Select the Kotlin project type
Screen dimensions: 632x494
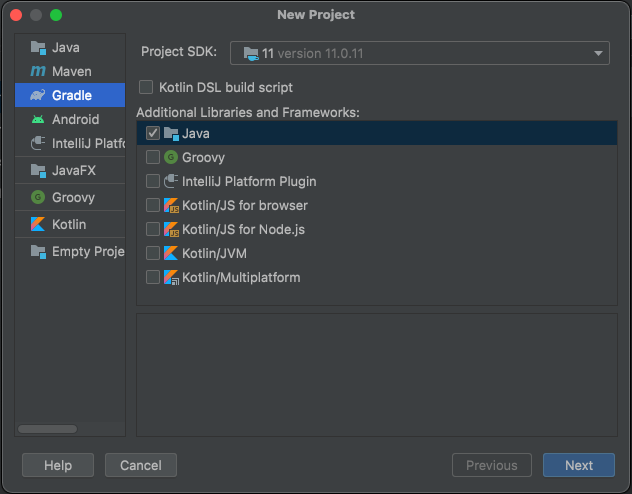point(70,224)
